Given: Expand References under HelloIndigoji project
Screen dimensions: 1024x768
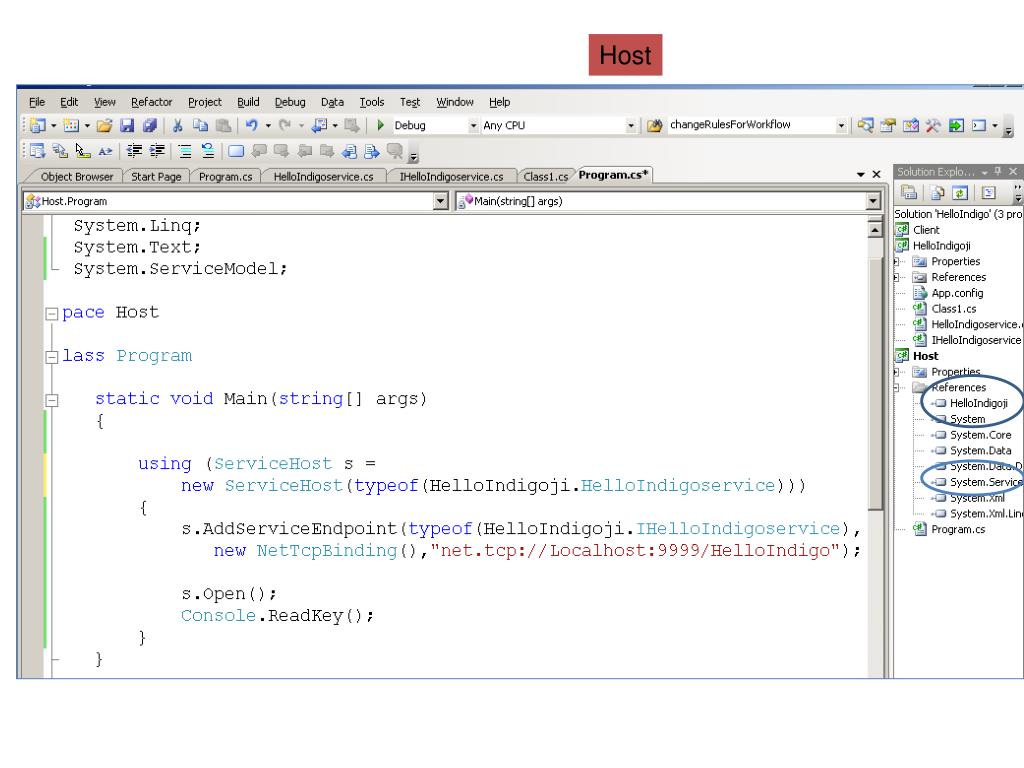Looking at the screenshot, I should click(x=897, y=278).
